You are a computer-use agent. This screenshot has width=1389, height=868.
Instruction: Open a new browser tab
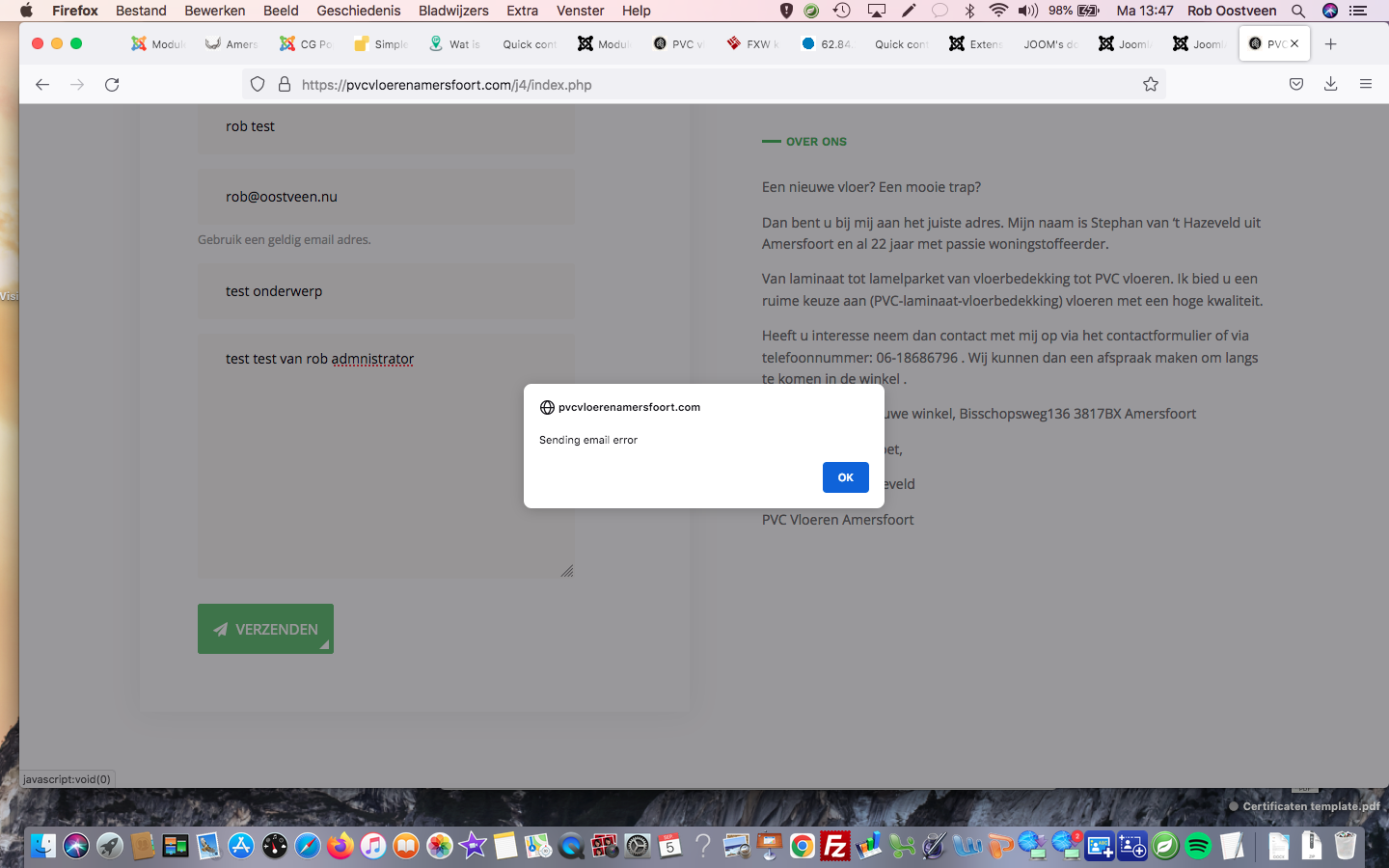pos(1331,43)
